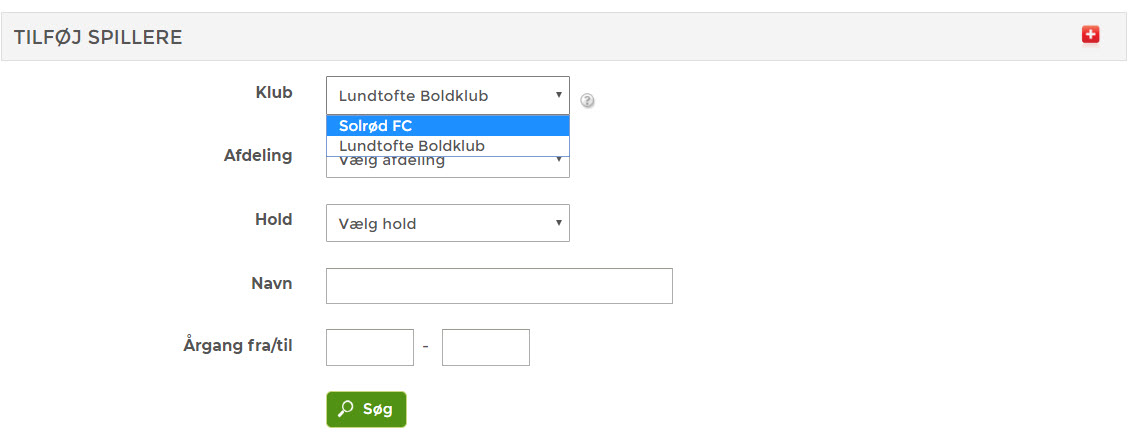1128x446 pixels.
Task: Choose Lundtofte Boldklub in the open list
Action: [x=447, y=146]
